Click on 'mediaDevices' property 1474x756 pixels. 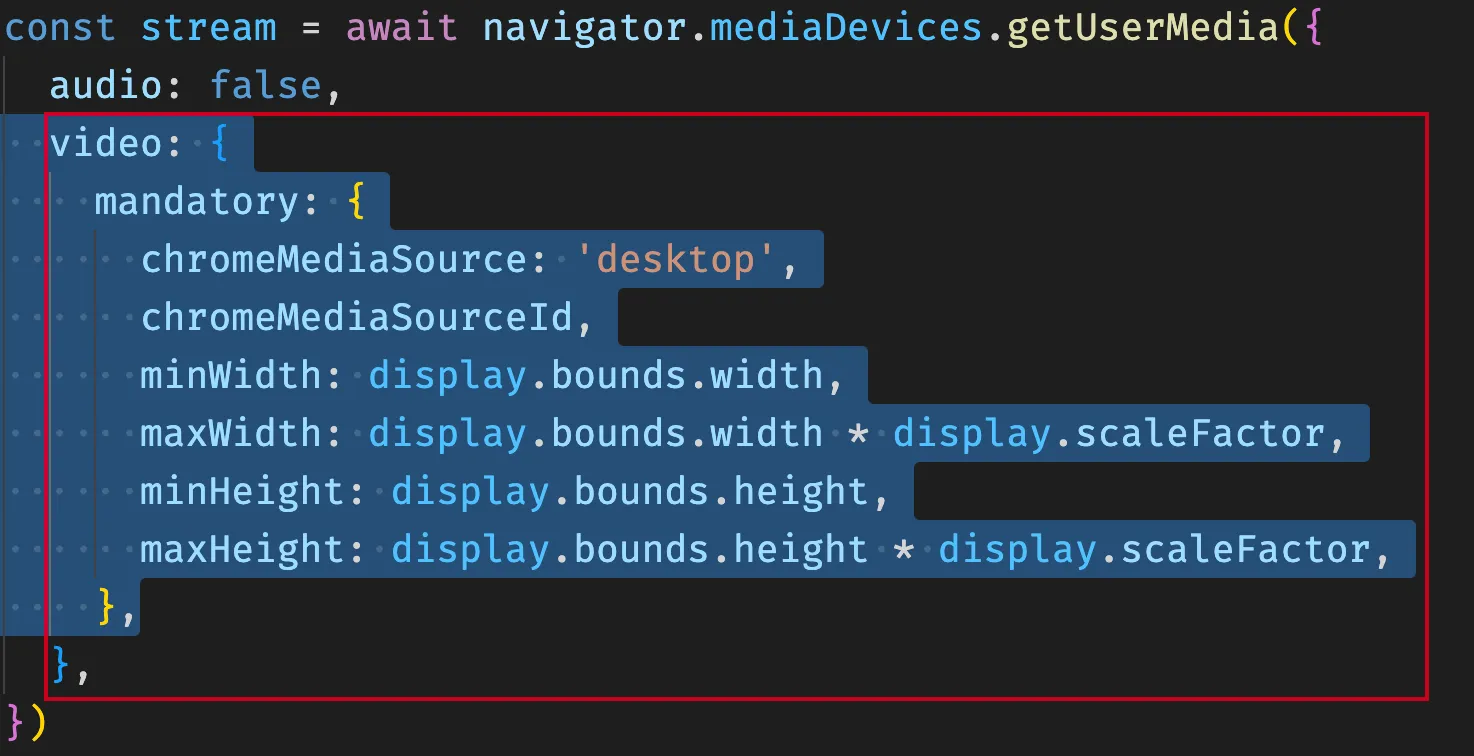846,27
